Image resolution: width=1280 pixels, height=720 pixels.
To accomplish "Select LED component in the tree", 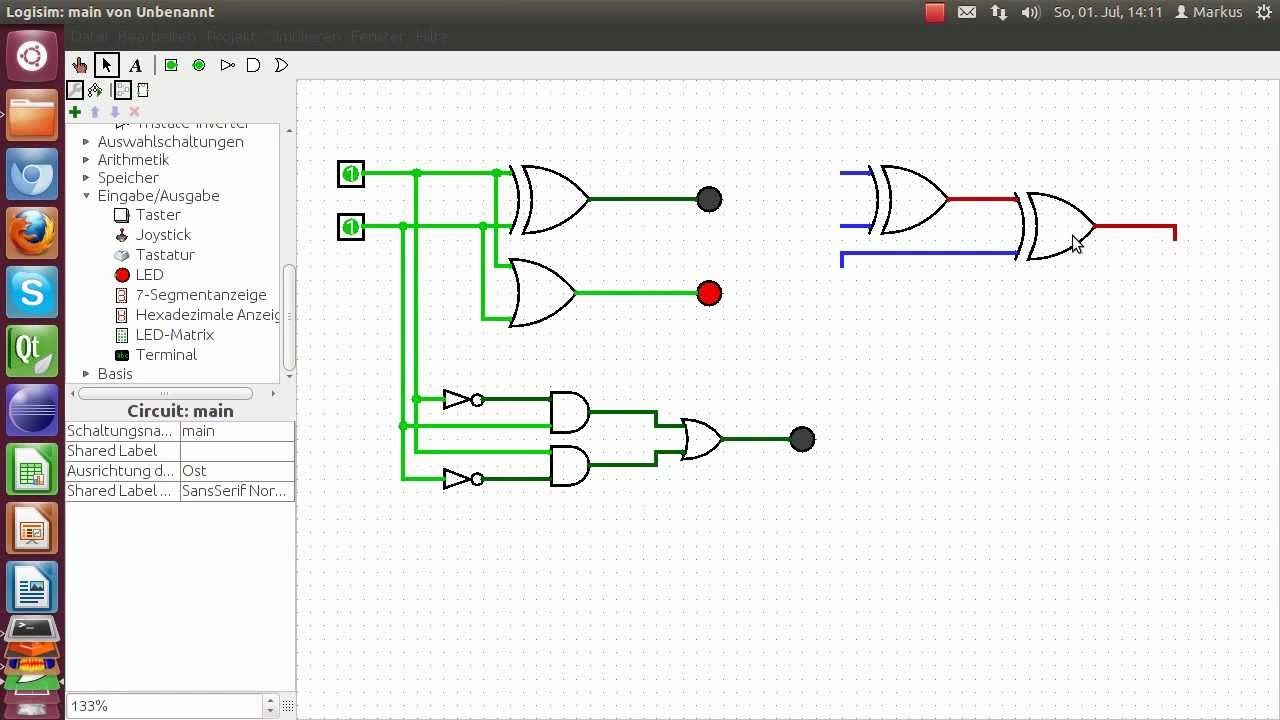I will coord(149,275).
